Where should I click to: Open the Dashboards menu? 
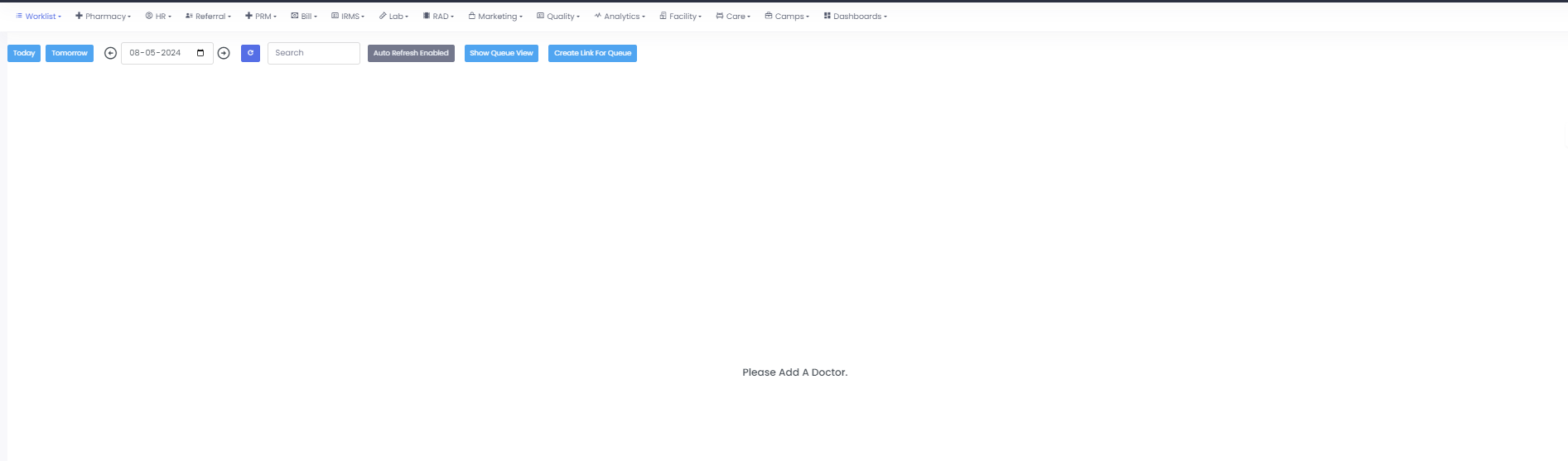pyautogui.click(x=855, y=17)
